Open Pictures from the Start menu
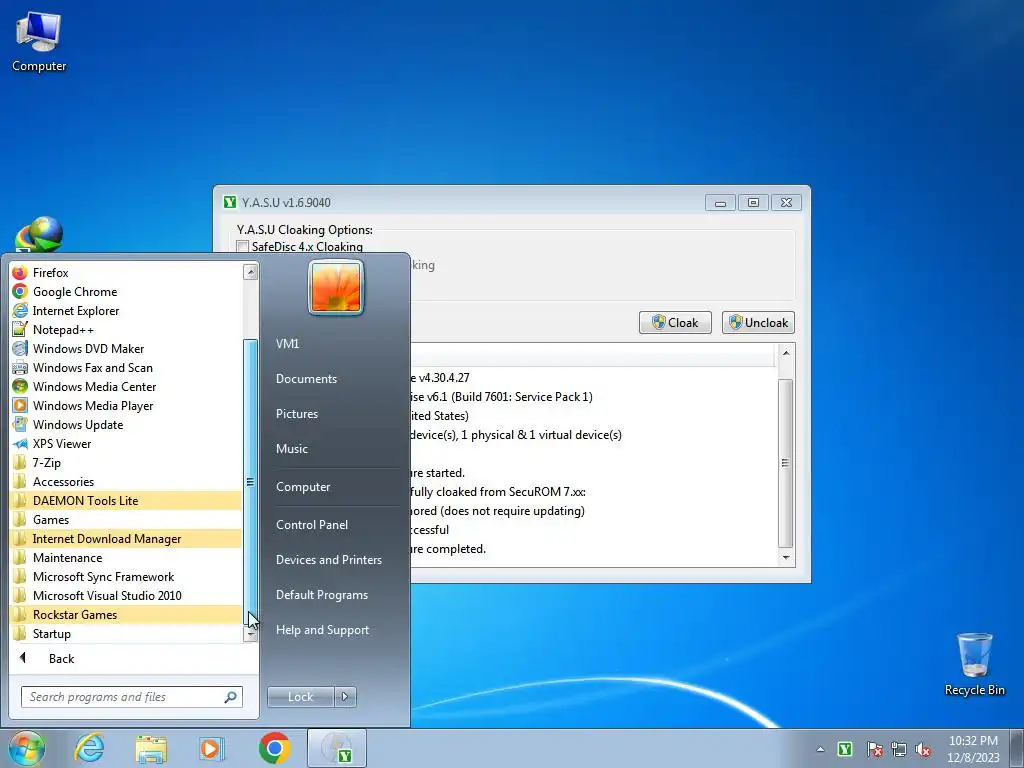1024x768 pixels. coord(296,413)
